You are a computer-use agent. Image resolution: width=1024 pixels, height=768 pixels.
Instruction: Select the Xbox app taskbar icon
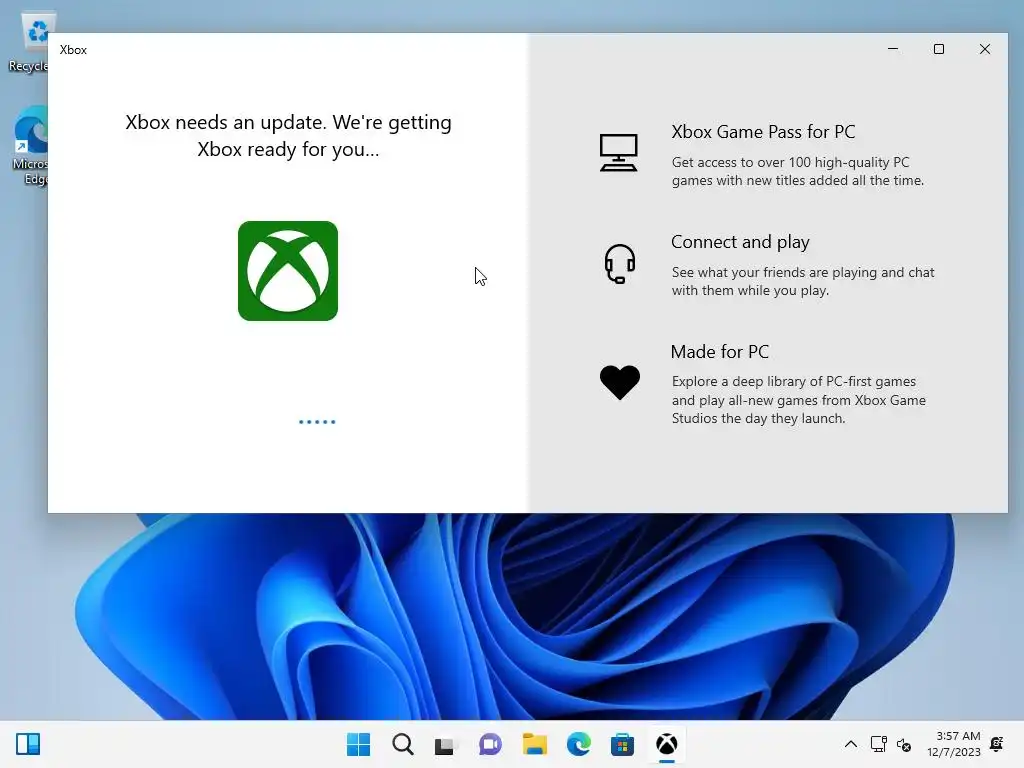coord(666,744)
